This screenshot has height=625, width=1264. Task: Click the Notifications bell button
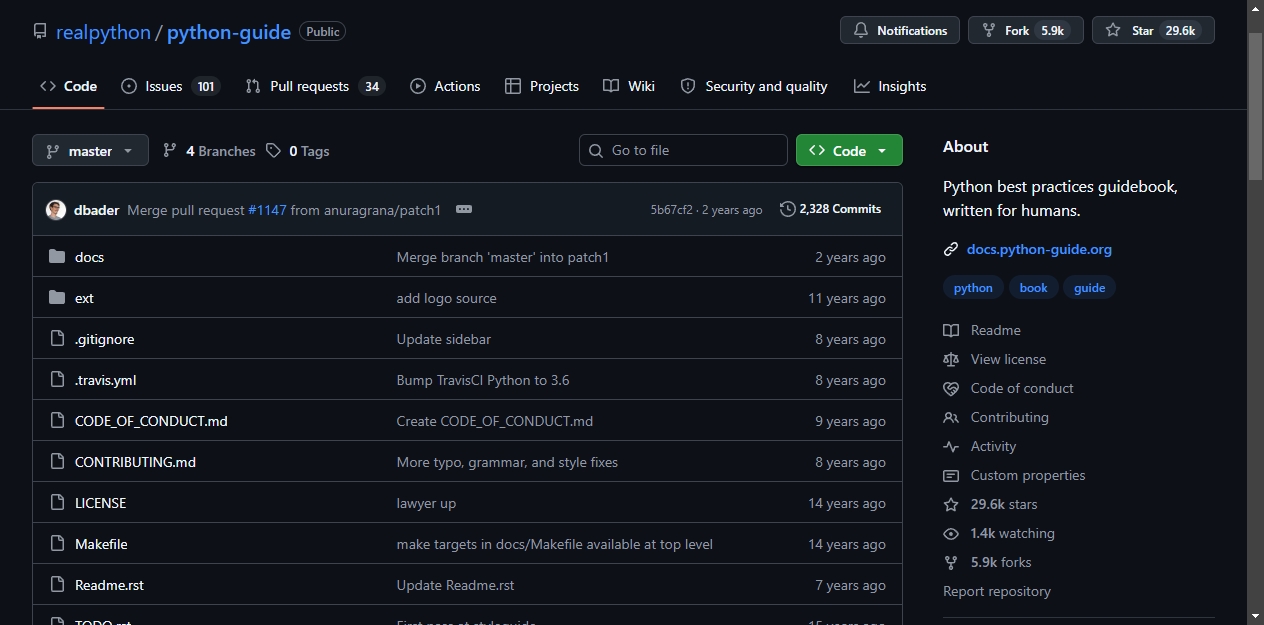tap(900, 31)
